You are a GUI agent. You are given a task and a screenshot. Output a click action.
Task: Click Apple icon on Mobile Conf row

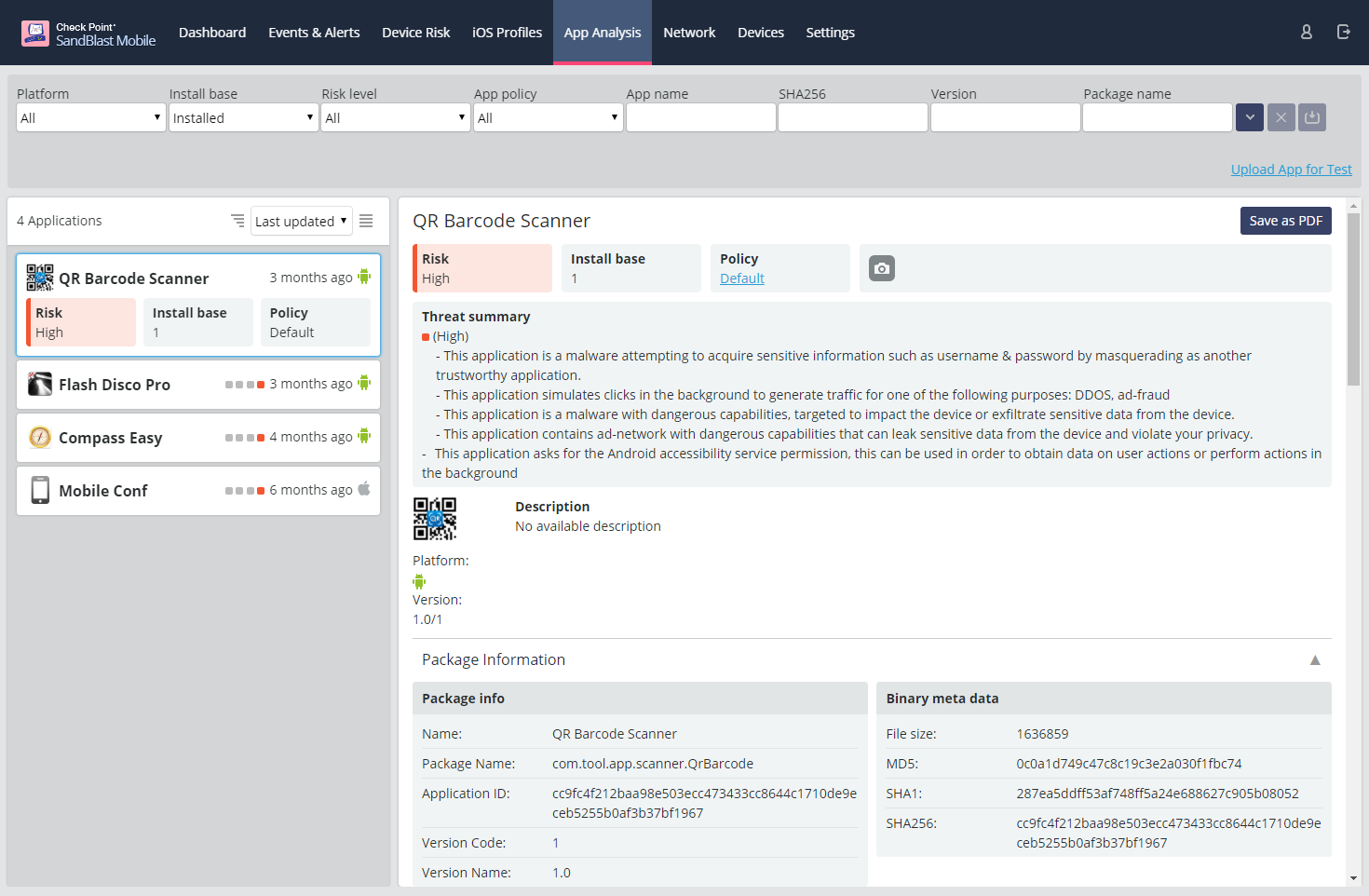364,488
